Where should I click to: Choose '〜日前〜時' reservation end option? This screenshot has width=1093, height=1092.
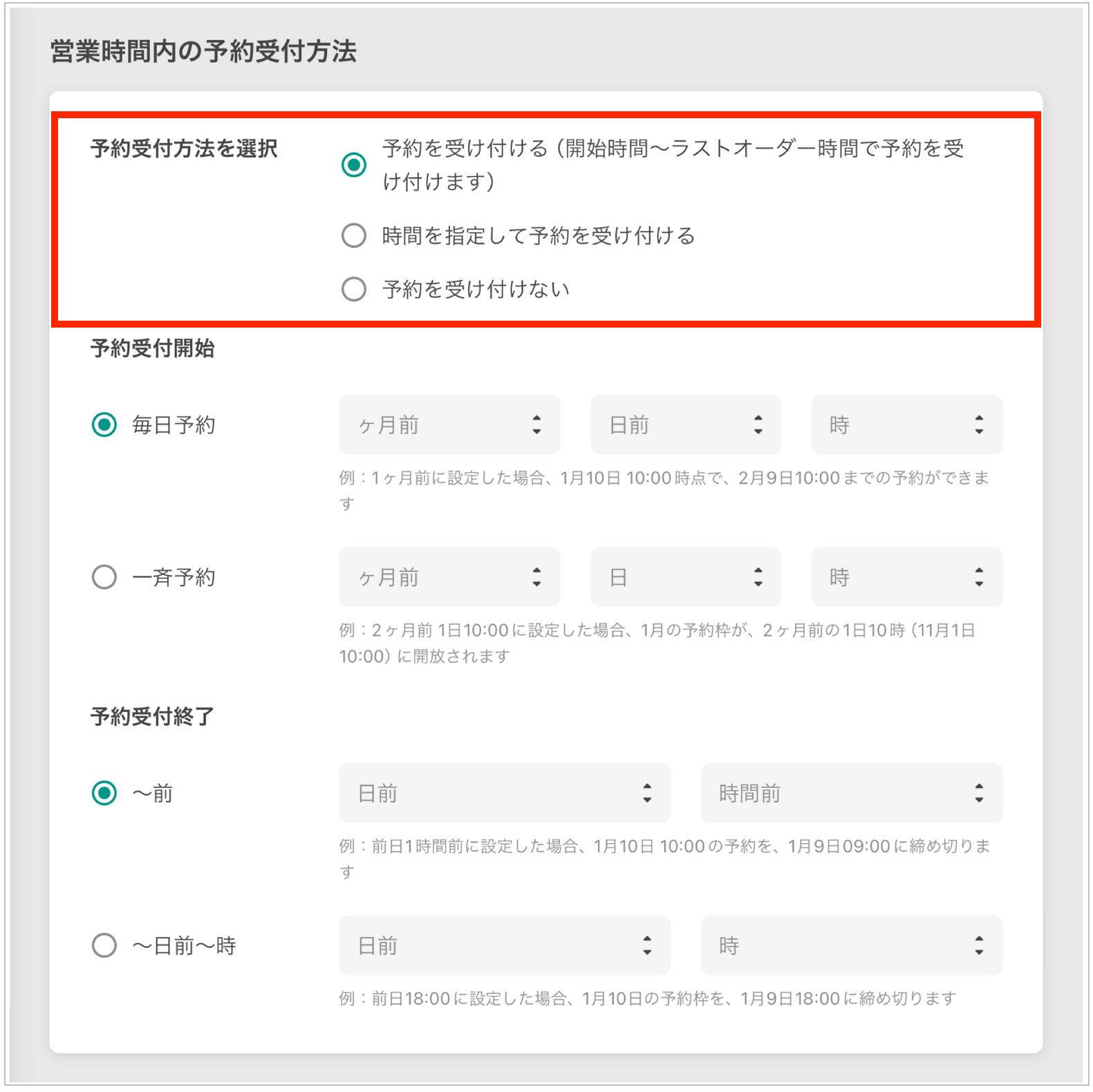tap(104, 945)
